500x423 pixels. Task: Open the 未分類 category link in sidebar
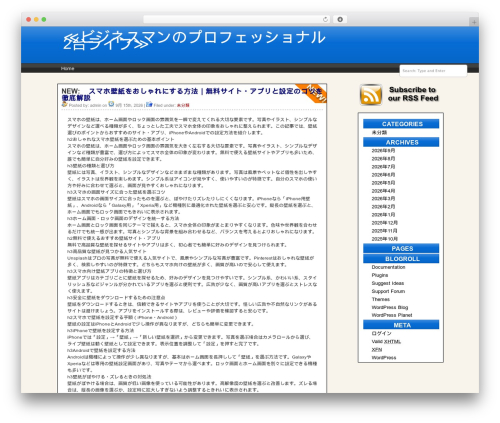[x=379, y=132]
